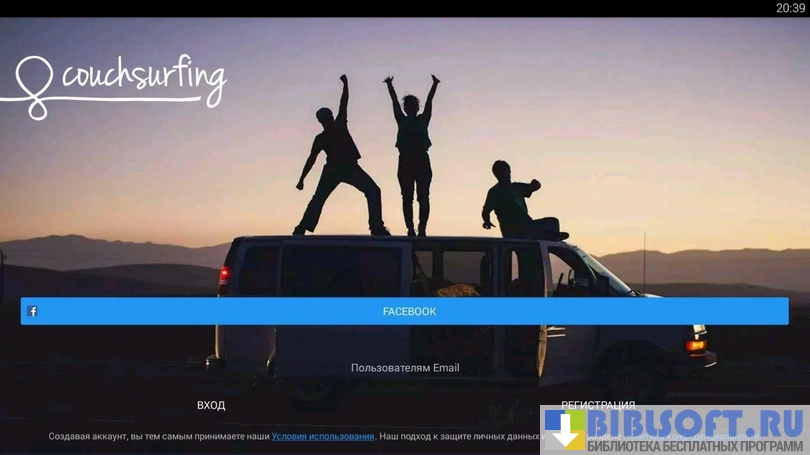Click the BIBLSOFT.RU watermark text
This screenshot has height=455, width=810.
pyautogui.click(x=695, y=423)
